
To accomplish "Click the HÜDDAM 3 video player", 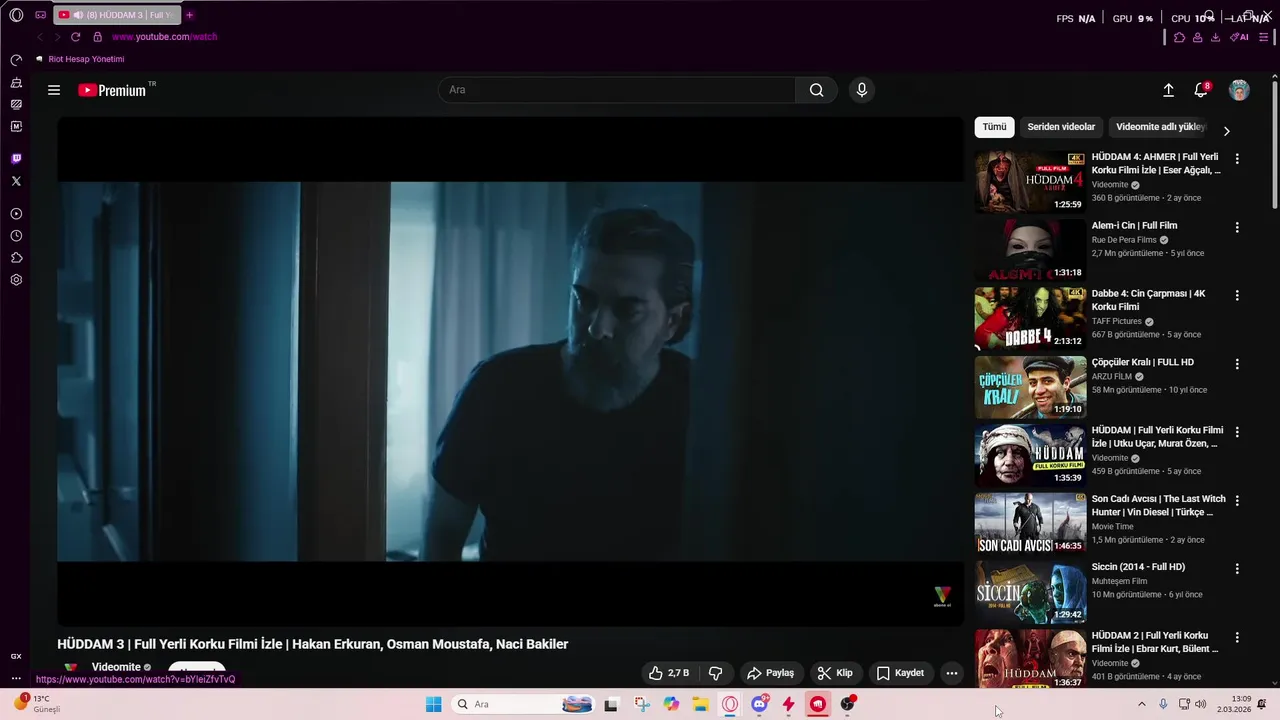I will pos(510,371).
